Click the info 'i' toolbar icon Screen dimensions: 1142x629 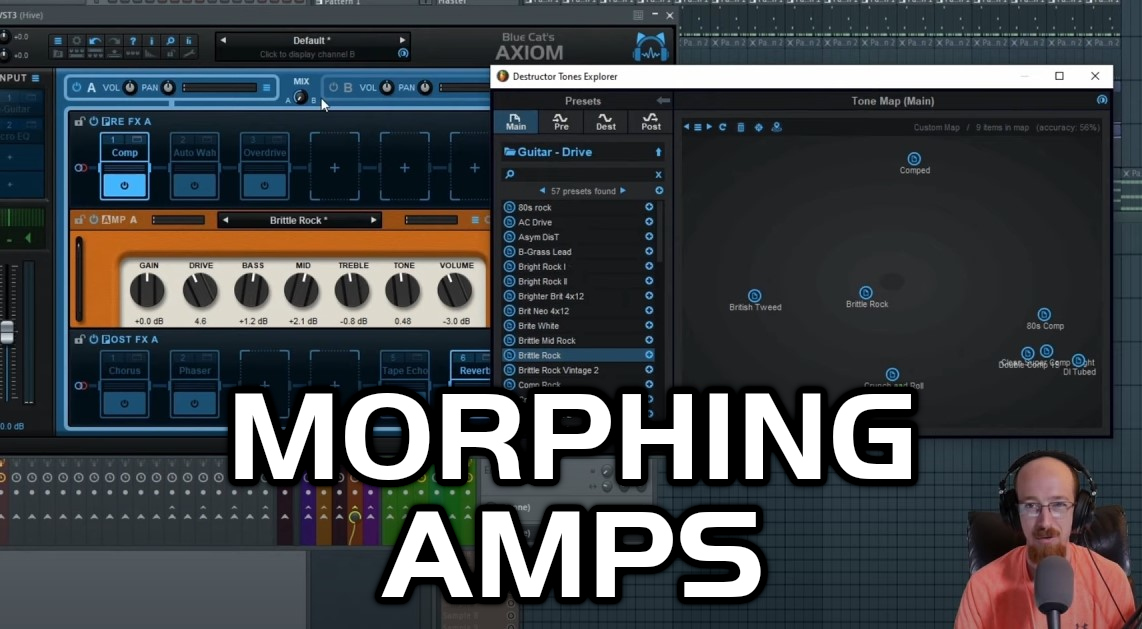pos(151,41)
